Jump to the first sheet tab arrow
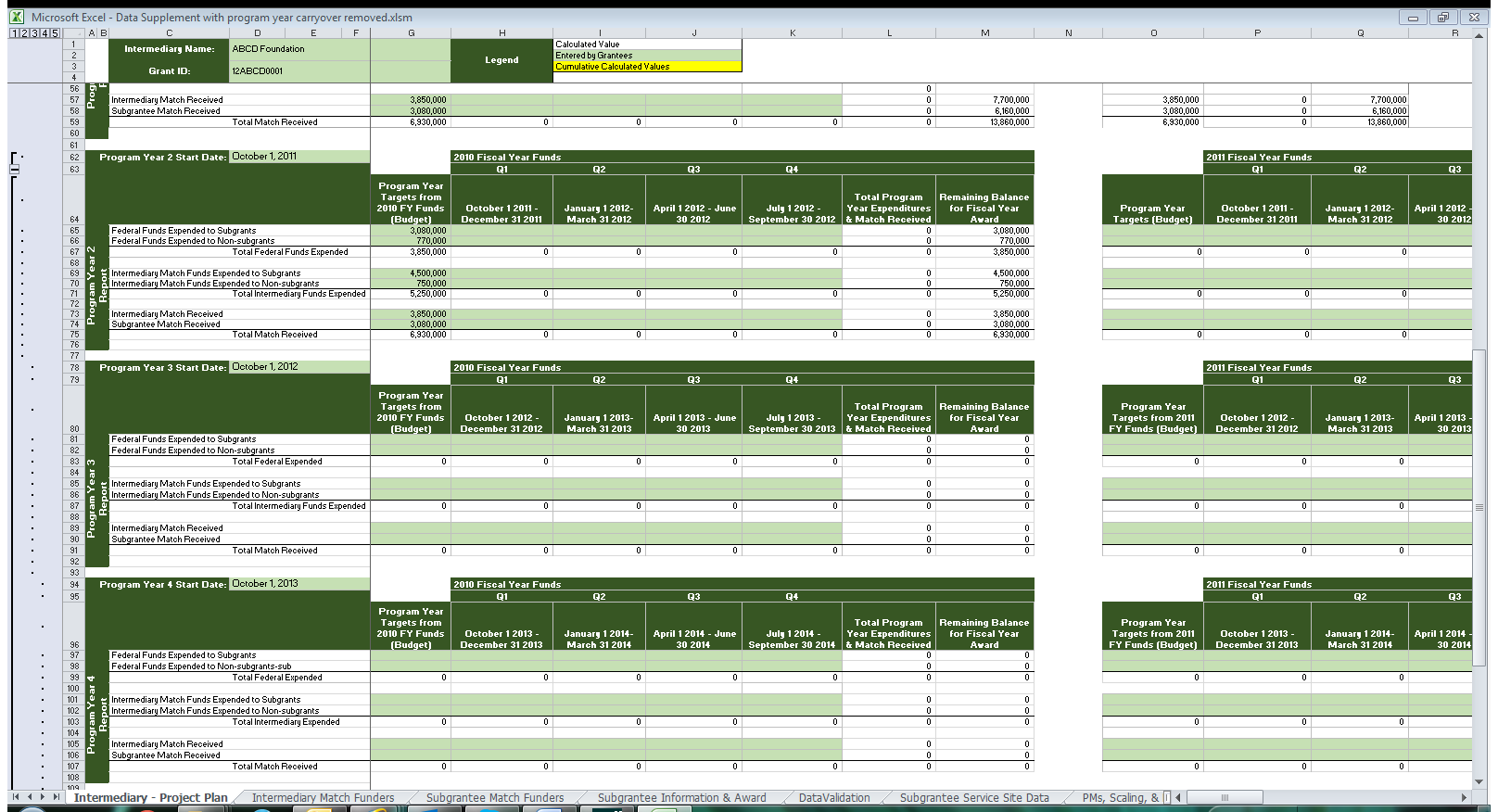1498x812 pixels. (x=16, y=797)
